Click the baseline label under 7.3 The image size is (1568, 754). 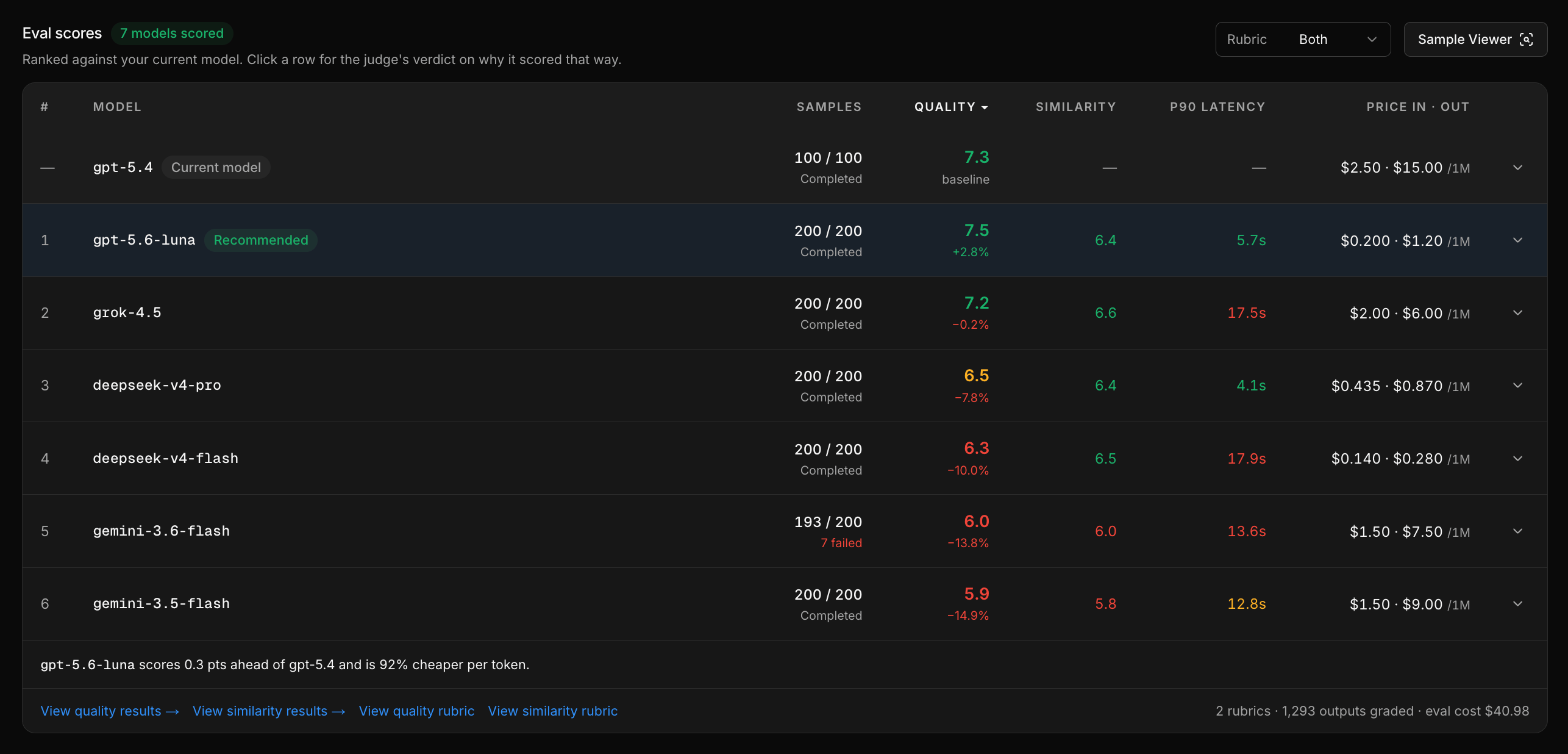click(966, 179)
